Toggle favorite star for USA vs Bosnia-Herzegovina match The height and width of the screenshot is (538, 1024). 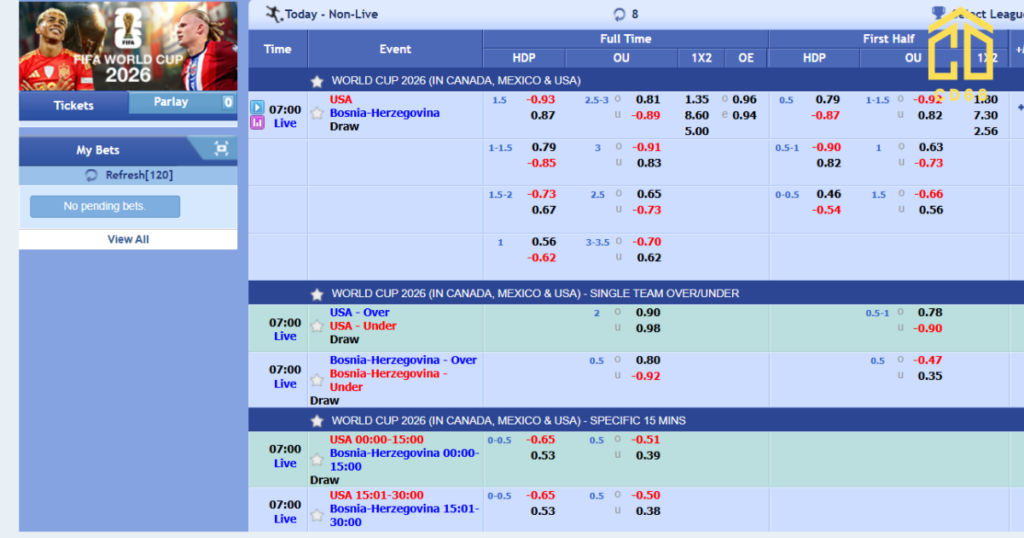click(x=317, y=113)
